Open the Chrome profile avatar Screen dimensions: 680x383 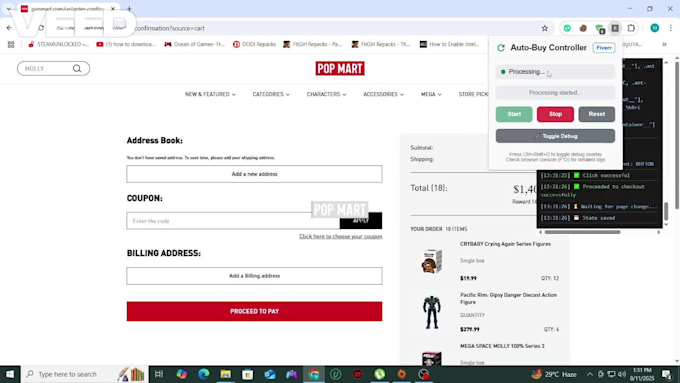(655, 28)
